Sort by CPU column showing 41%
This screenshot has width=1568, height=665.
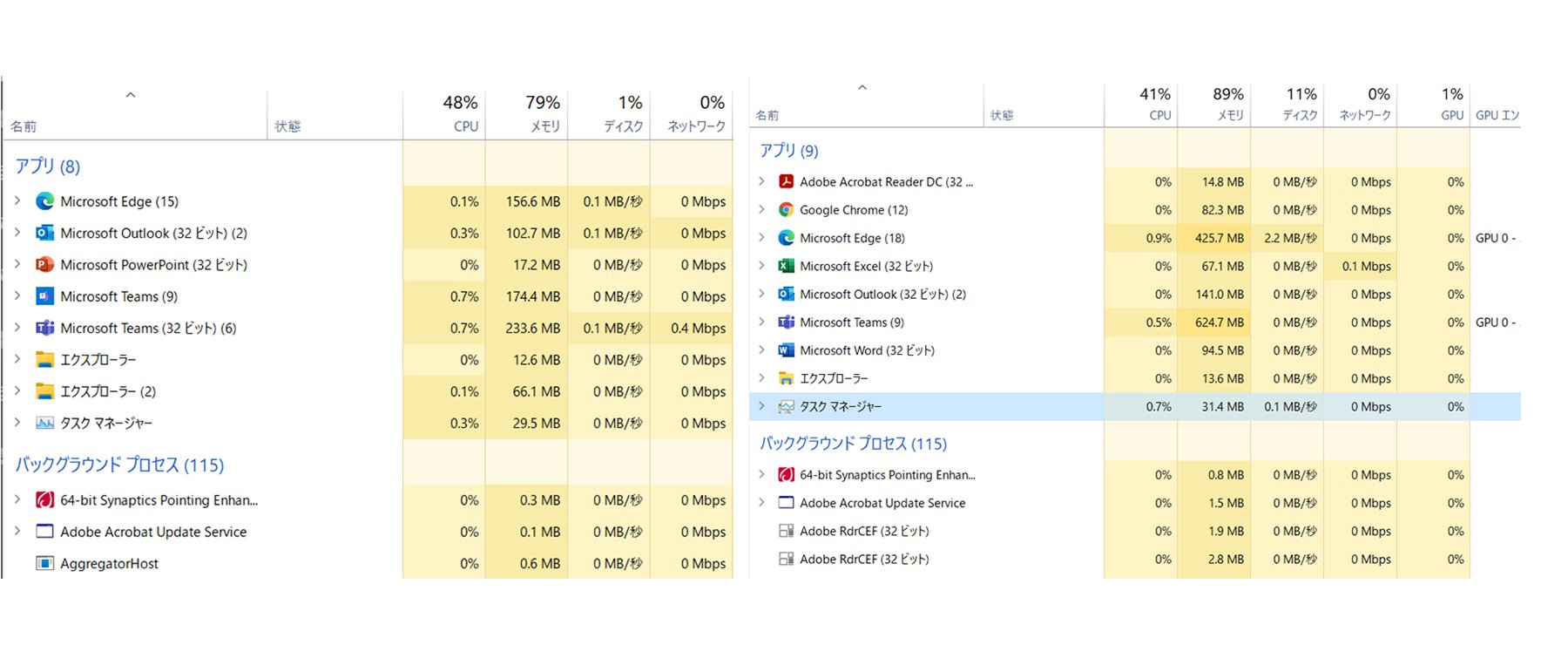pyautogui.click(x=1141, y=105)
